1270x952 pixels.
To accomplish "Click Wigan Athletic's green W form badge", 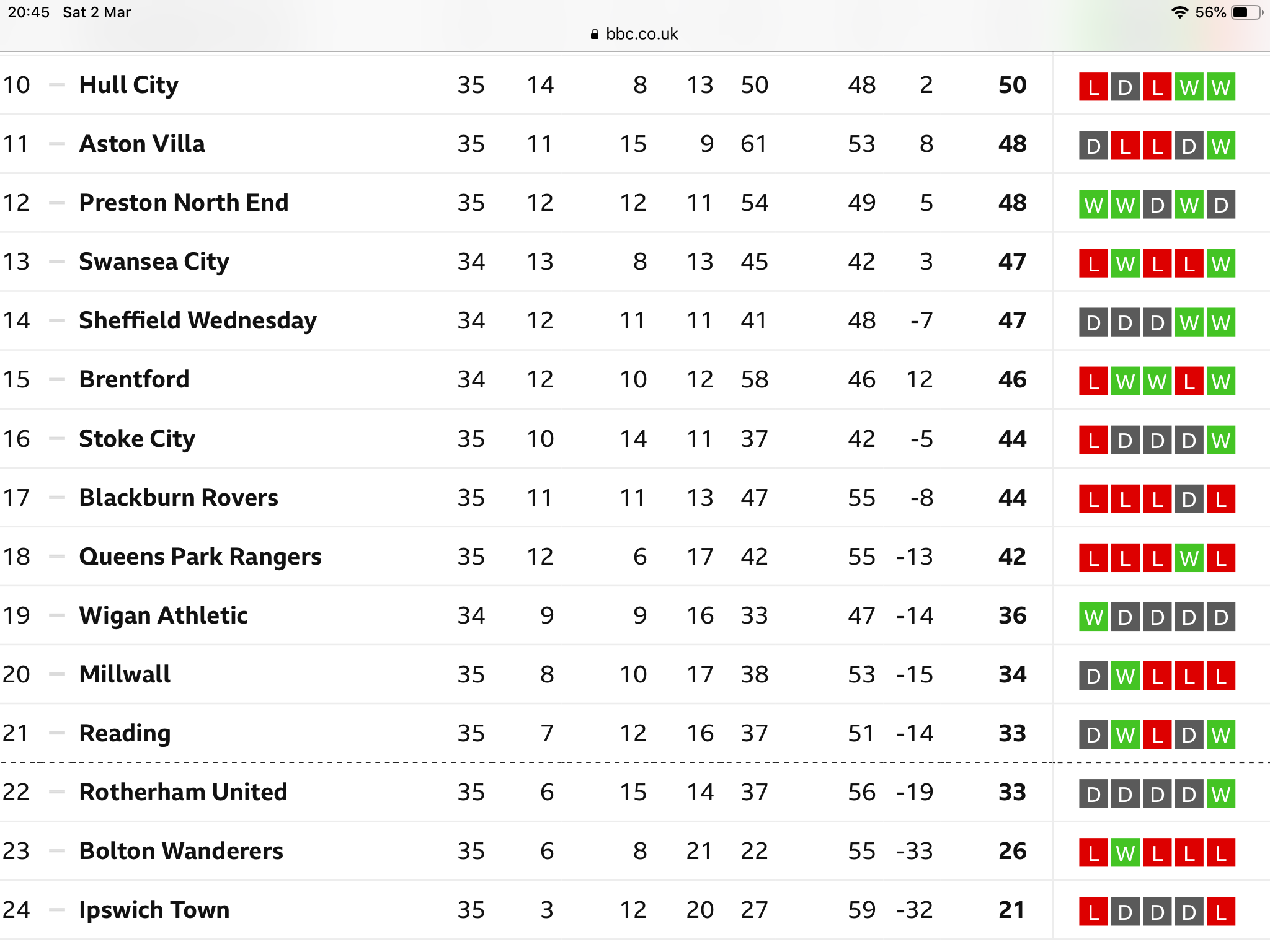I will [1093, 617].
